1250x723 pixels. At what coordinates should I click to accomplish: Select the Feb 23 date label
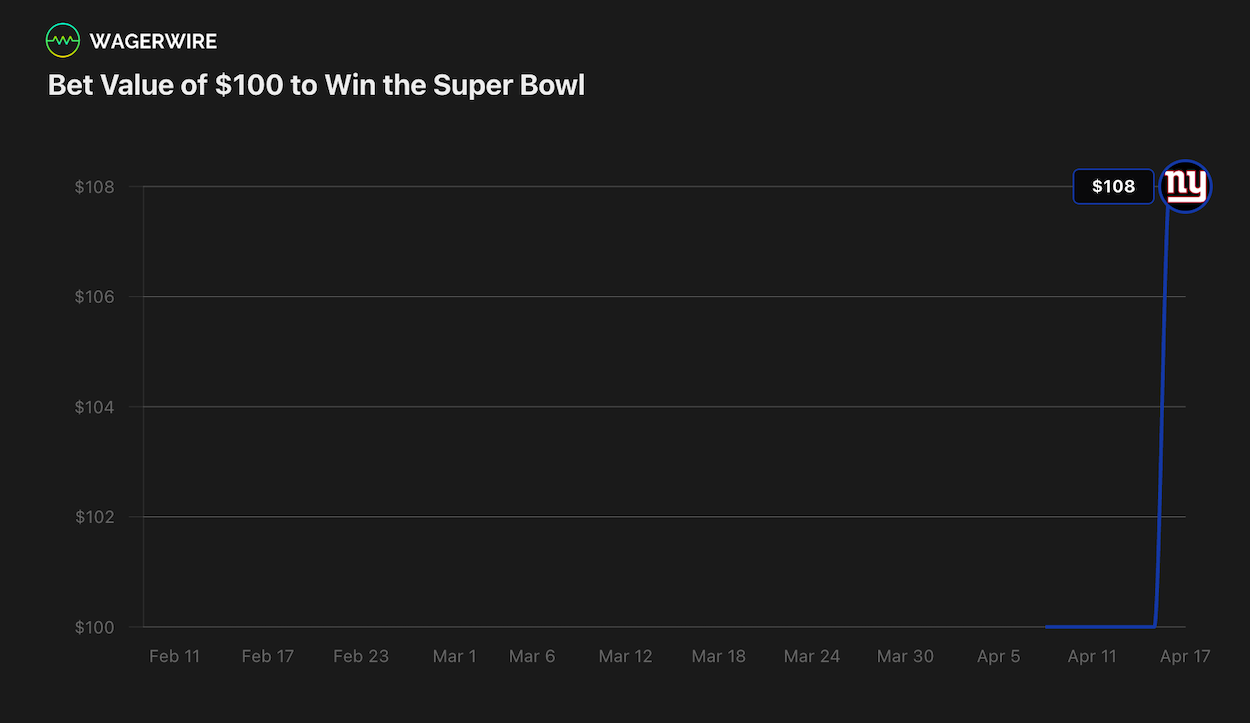click(x=361, y=657)
